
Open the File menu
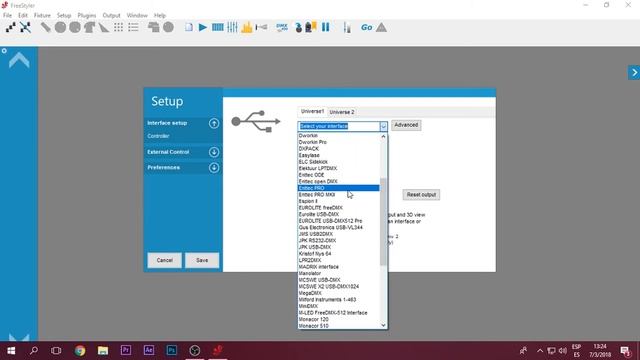tap(7, 15)
